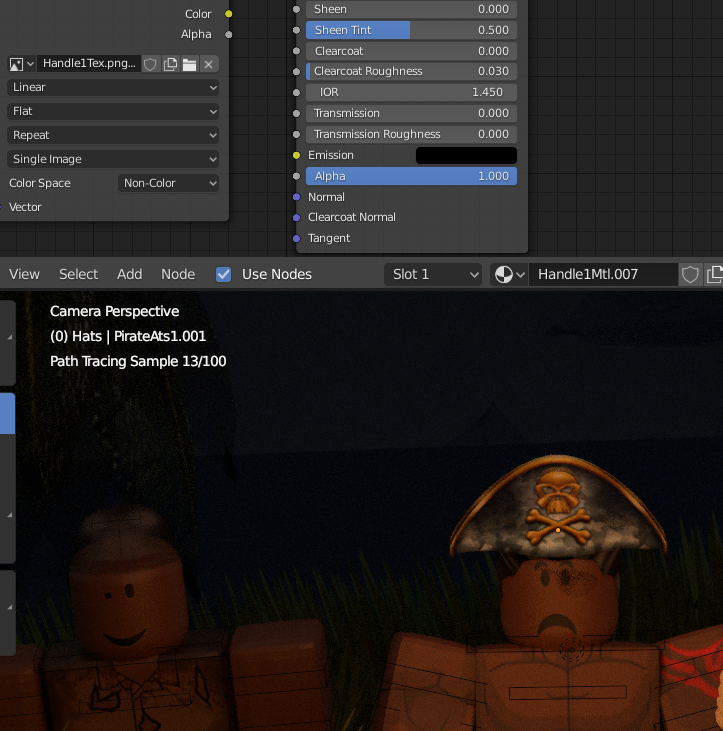Click the pirate hat with skull in viewport
723x731 pixels.
pyautogui.click(x=558, y=507)
